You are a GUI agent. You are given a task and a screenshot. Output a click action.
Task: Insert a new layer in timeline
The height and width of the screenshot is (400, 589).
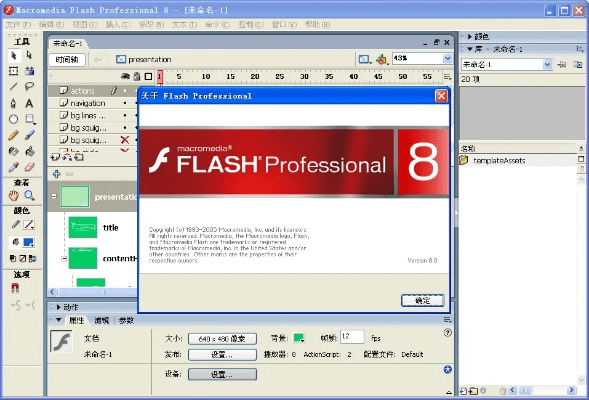[x=55, y=157]
